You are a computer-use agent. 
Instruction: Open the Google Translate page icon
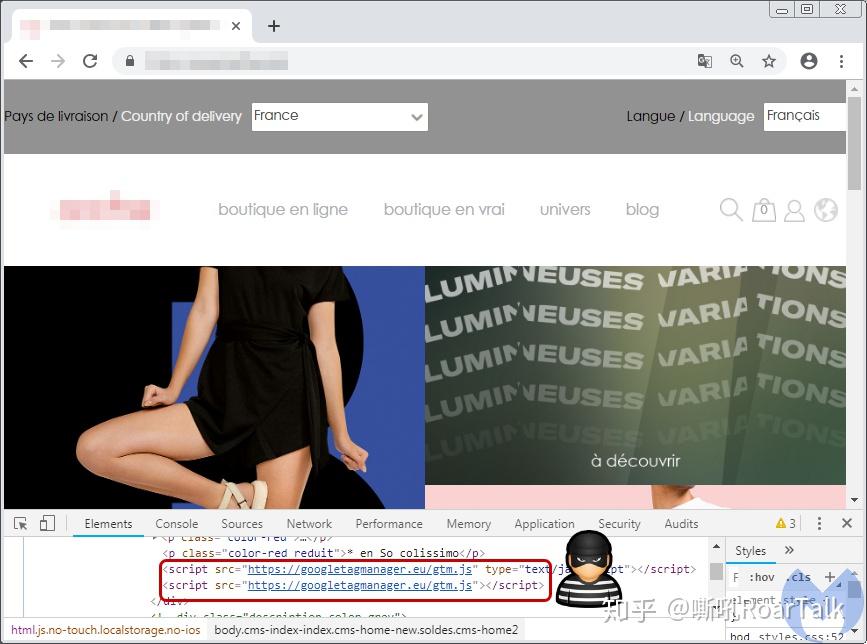tap(704, 61)
